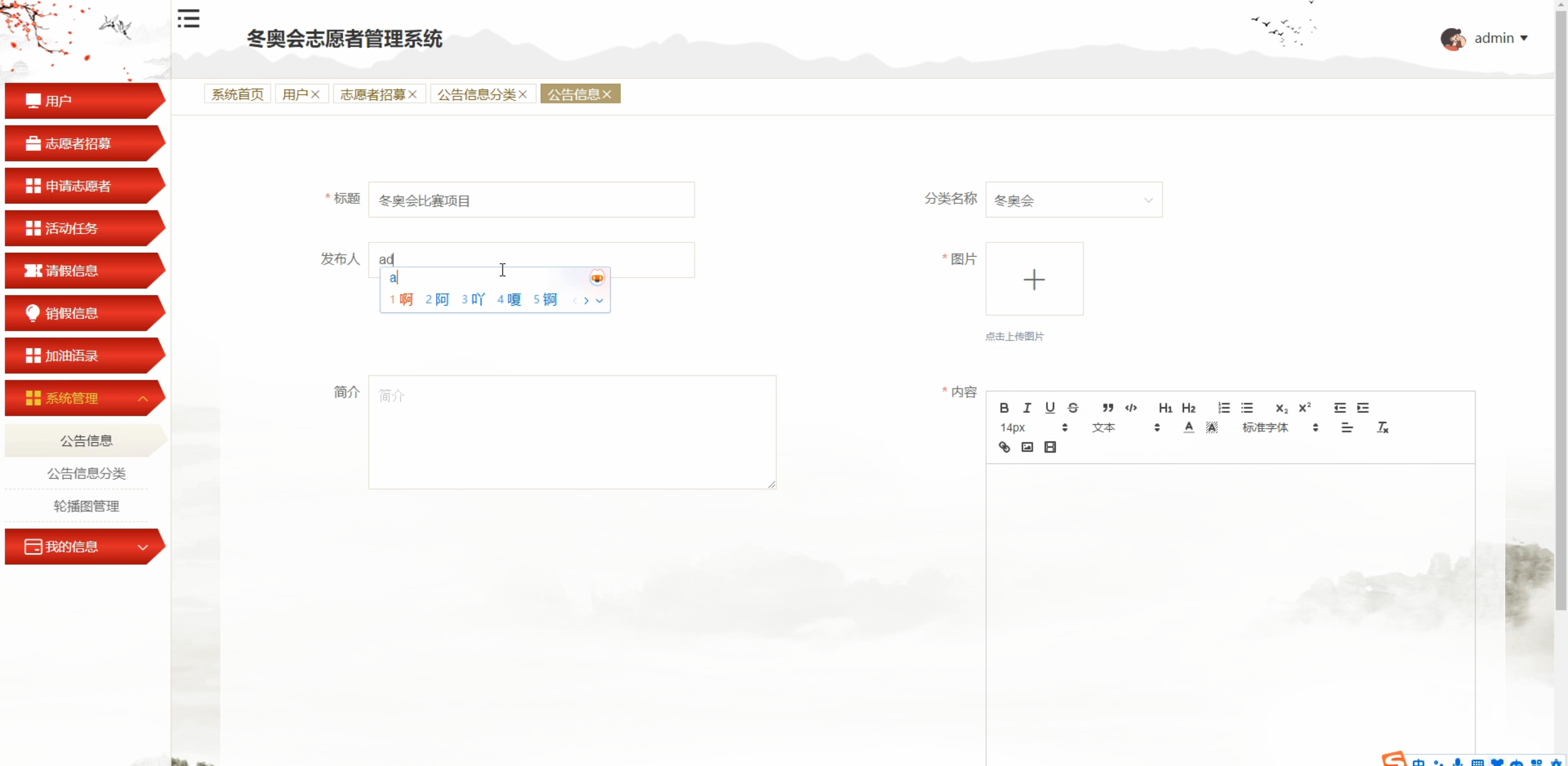Open 公告信息分类 in sidebar submenu
Screen dimensions: 1568x766
coord(86,473)
